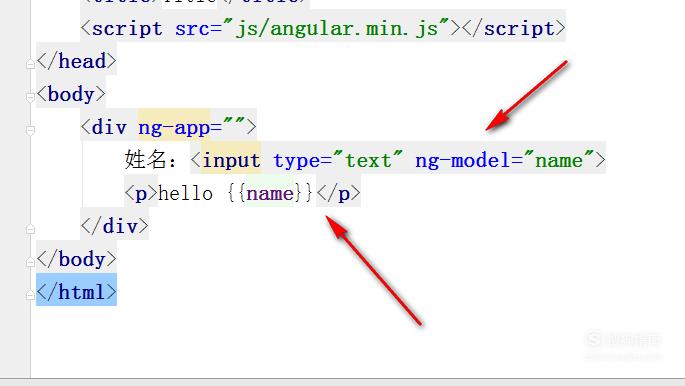Place cursor in js/angular.min.js path

336,29
